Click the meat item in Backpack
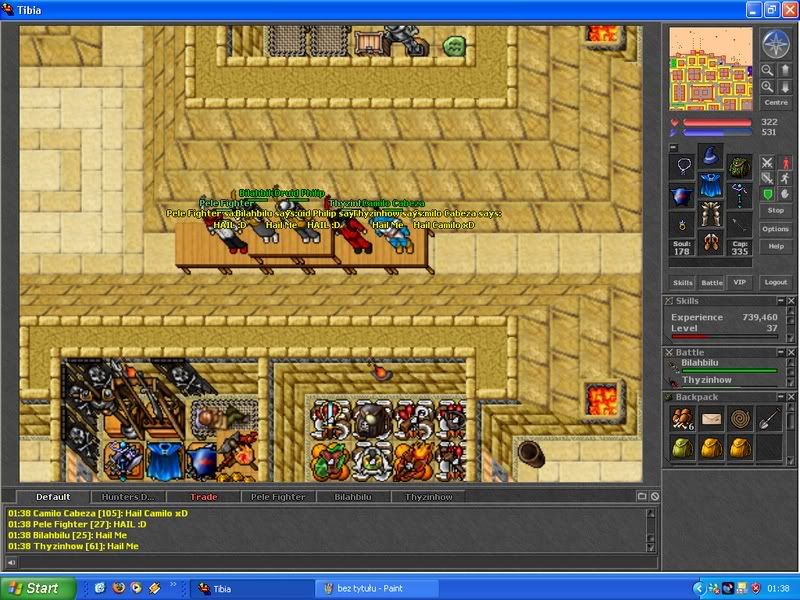This screenshot has height=600, width=800. click(x=682, y=418)
